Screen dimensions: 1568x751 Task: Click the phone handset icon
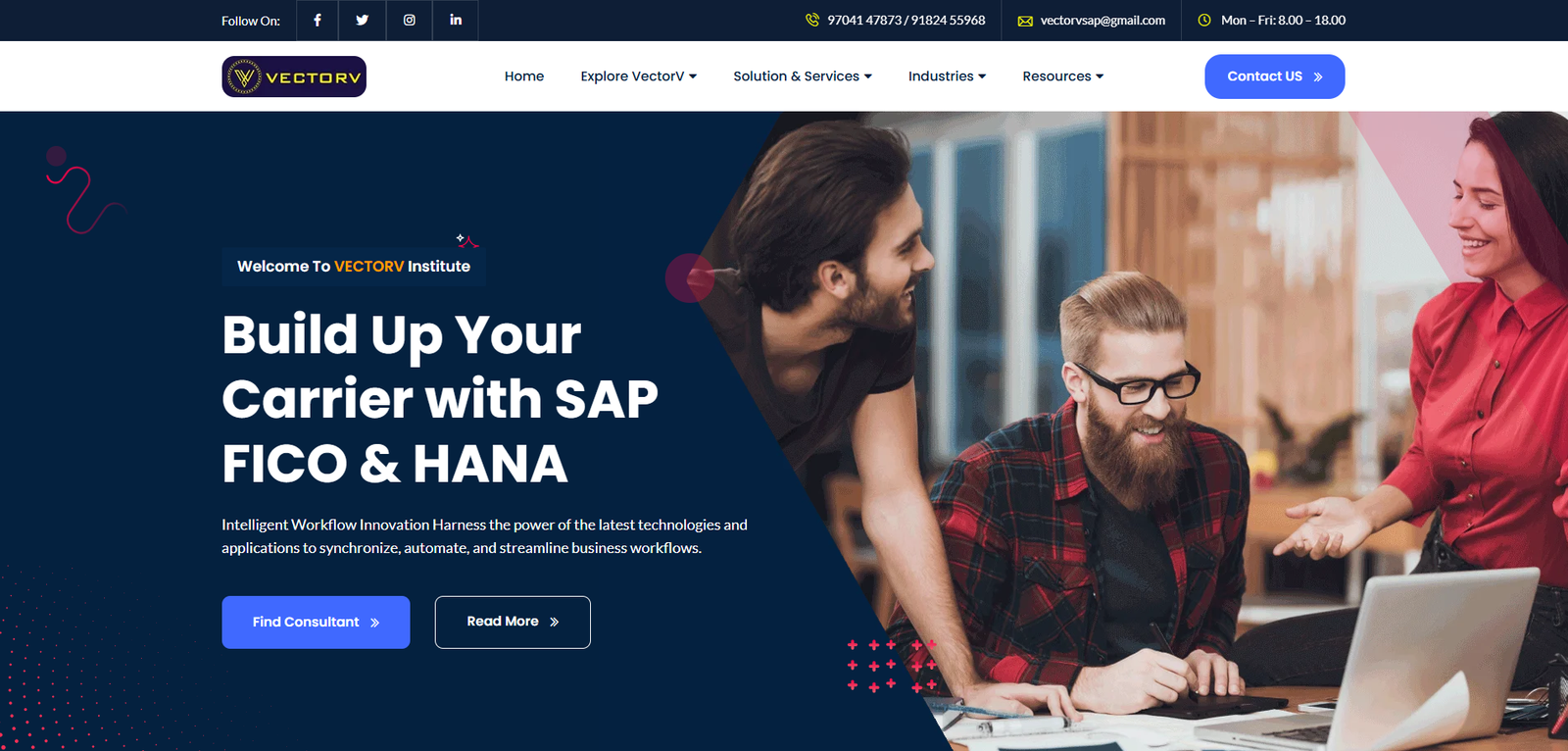[x=812, y=20]
